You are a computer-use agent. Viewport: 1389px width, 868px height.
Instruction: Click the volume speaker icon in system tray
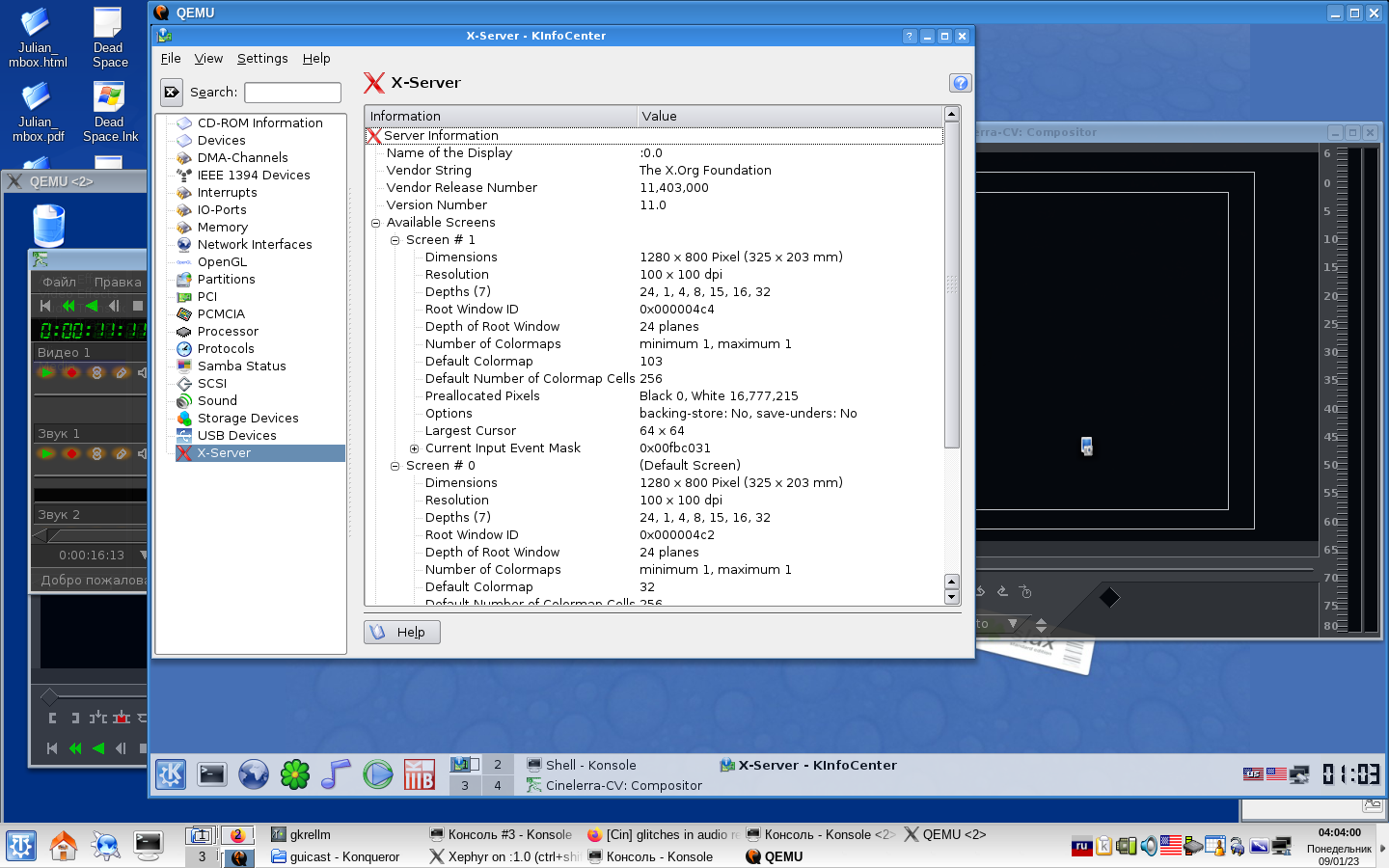1149,847
